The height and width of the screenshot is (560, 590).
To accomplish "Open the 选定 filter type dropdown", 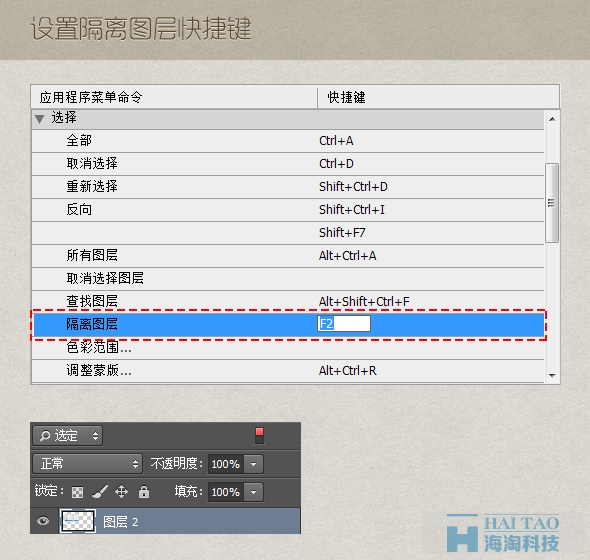I will click(x=67, y=436).
